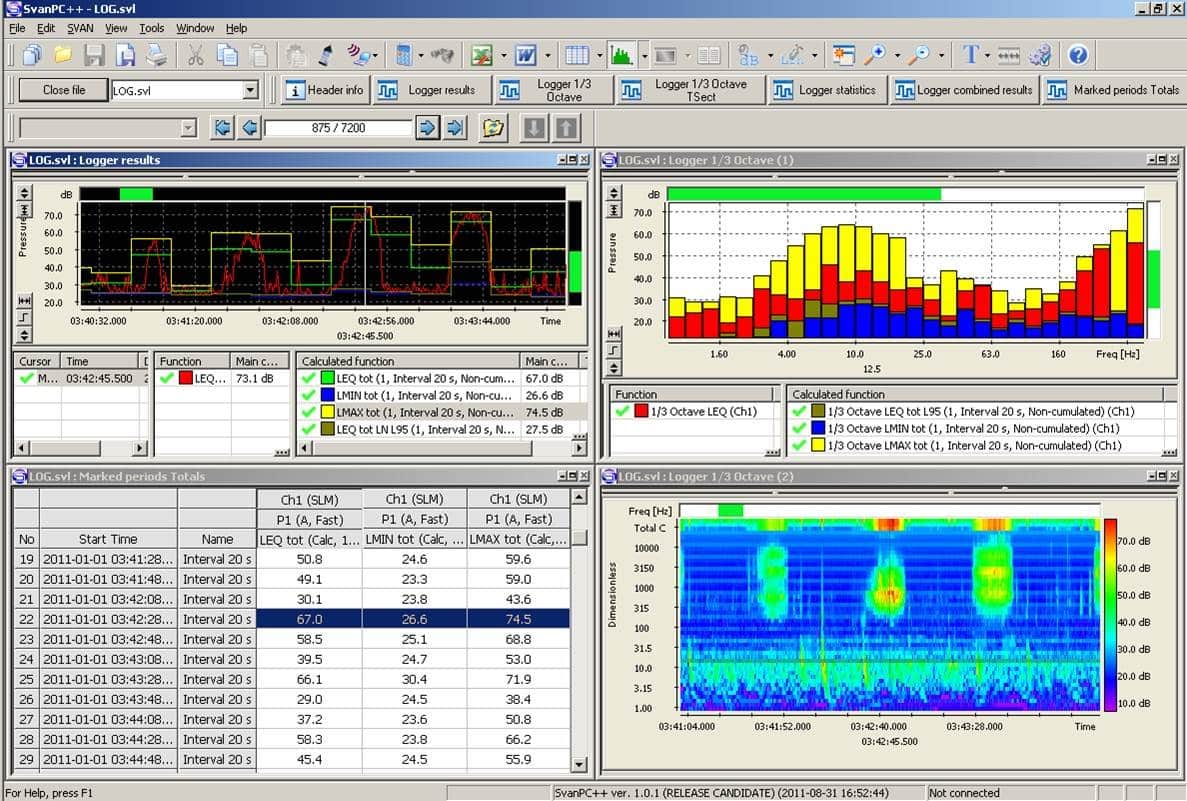1187x801 pixels.
Task: Click the red LEQ function color swatch
Action: click(185, 379)
